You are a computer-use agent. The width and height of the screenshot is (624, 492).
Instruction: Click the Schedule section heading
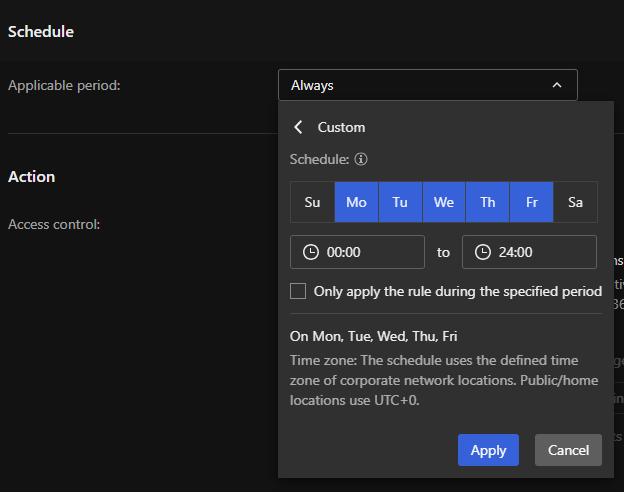pos(41,31)
